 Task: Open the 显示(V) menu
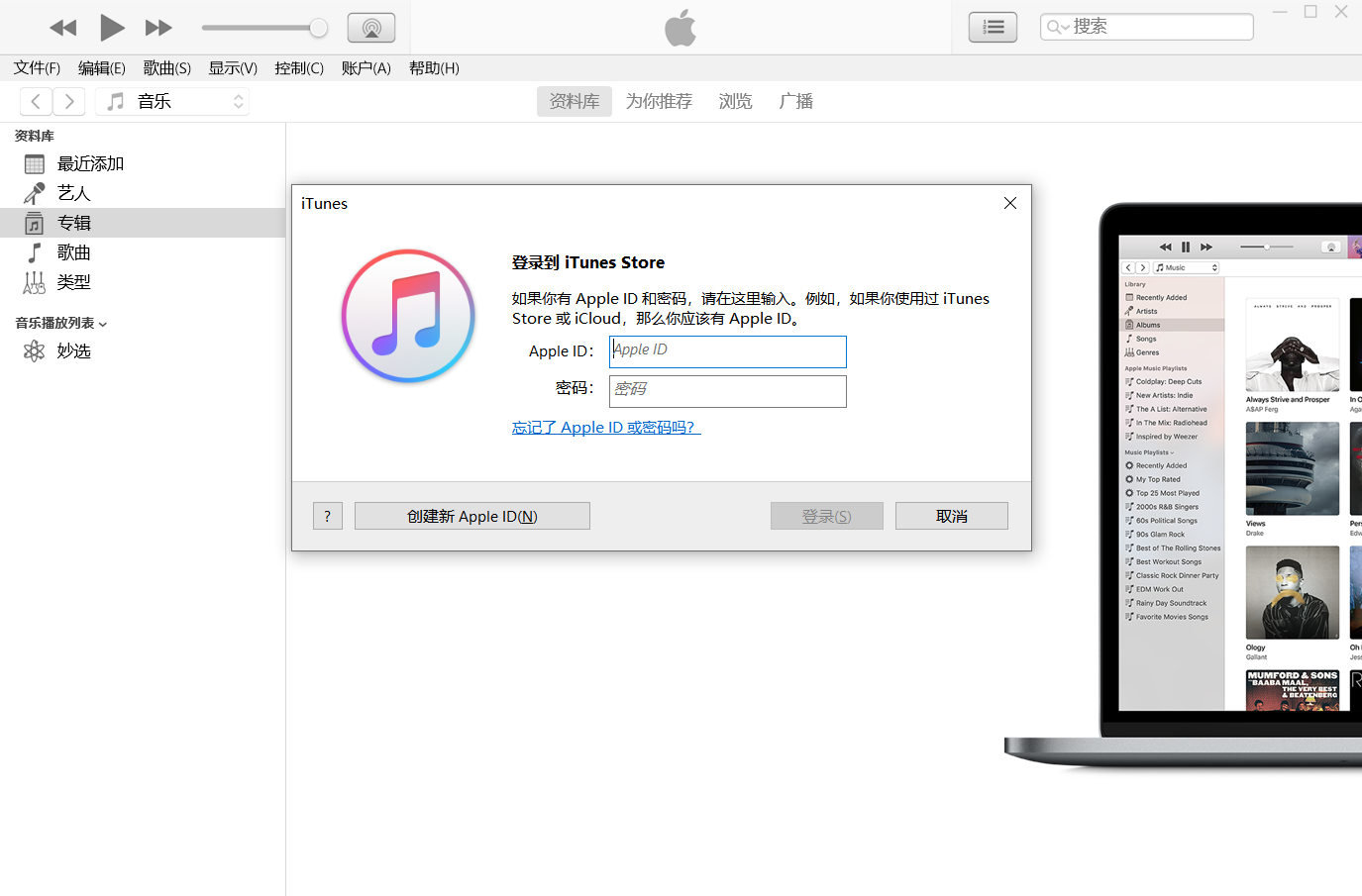[x=233, y=68]
